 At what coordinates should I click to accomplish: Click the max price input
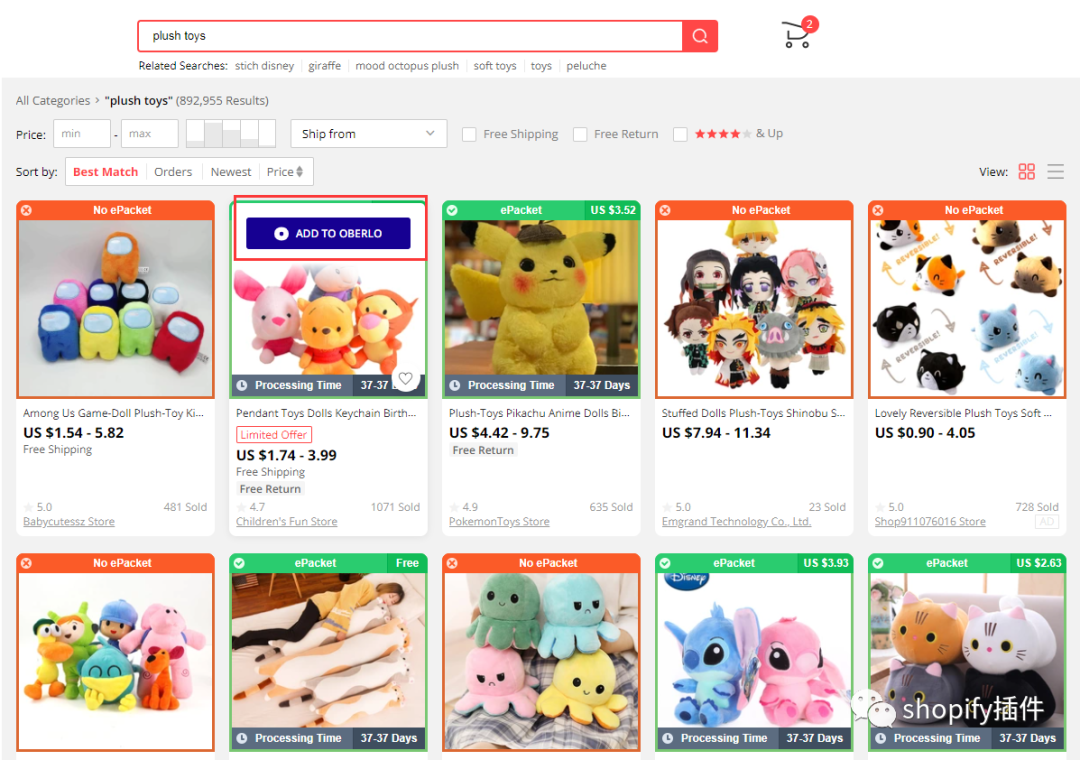pos(149,134)
